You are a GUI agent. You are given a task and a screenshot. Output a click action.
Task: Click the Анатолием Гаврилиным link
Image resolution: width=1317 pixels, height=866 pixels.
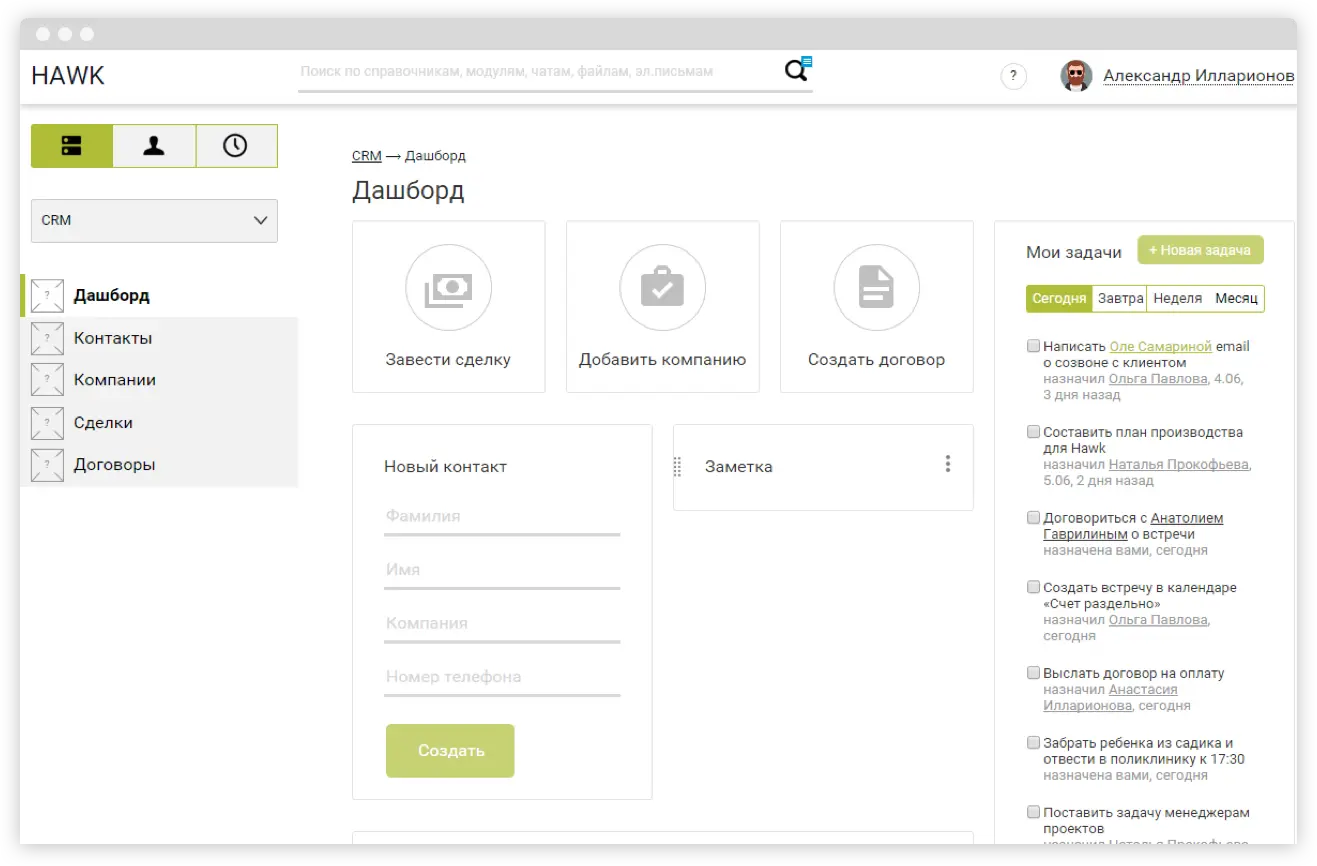click(1133, 526)
